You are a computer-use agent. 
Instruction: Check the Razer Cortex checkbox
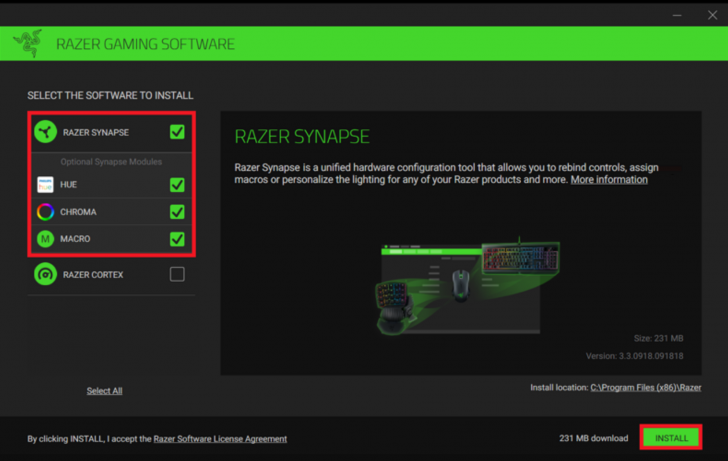pos(177,274)
